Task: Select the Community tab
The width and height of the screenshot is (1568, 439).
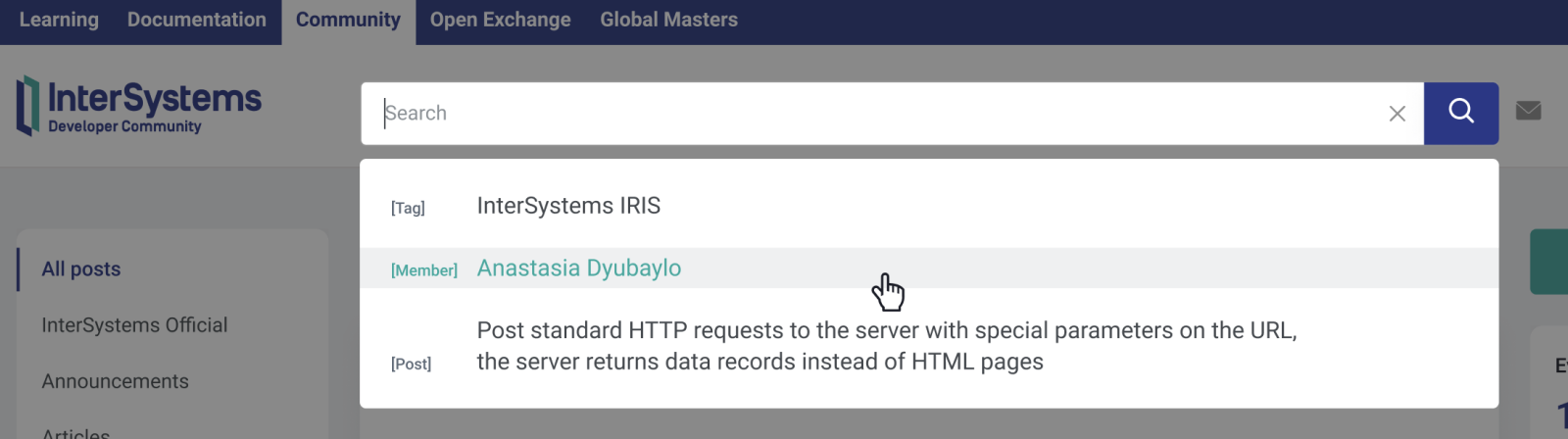Action: 348,21
